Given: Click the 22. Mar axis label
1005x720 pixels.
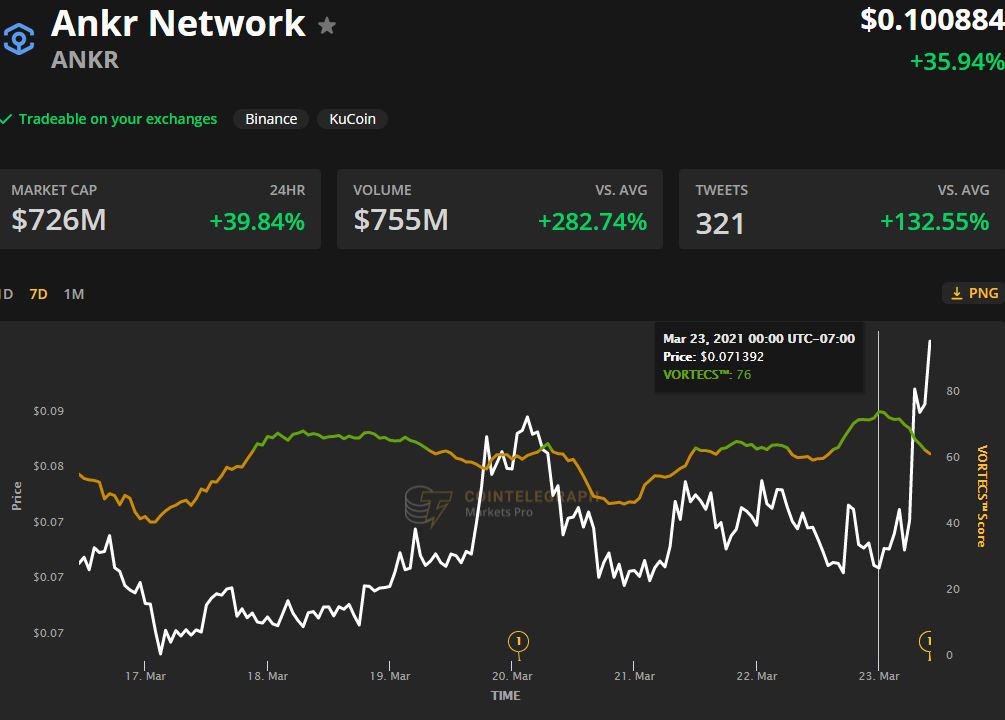Looking at the screenshot, I should coord(757,676).
